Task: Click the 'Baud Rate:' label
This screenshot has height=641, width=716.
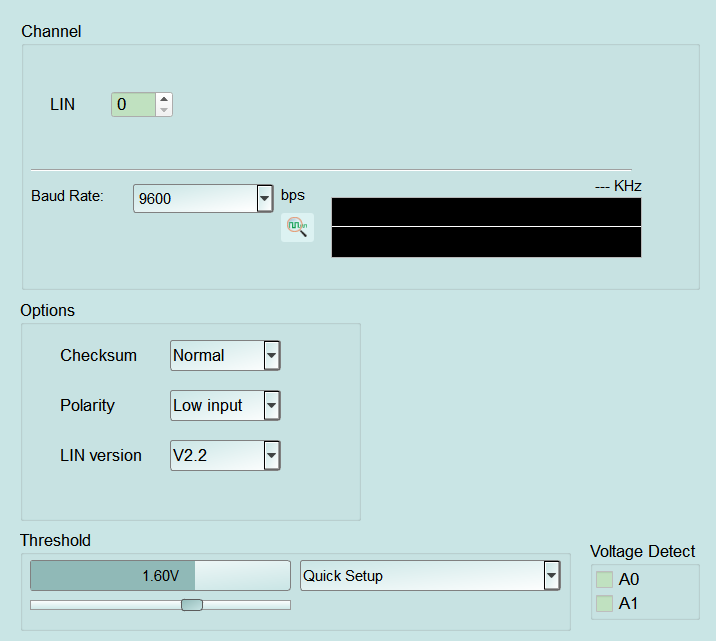Action: coord(68,196)
